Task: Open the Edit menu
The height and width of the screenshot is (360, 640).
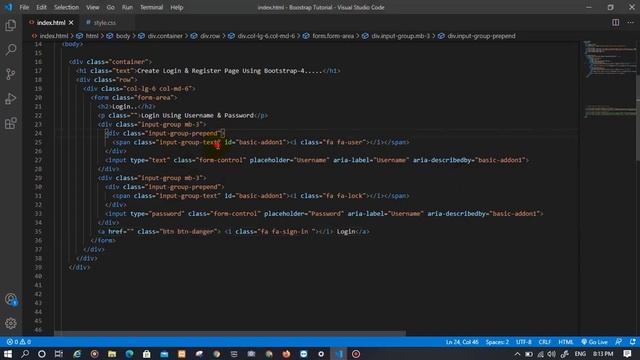Action: [41, 7]
